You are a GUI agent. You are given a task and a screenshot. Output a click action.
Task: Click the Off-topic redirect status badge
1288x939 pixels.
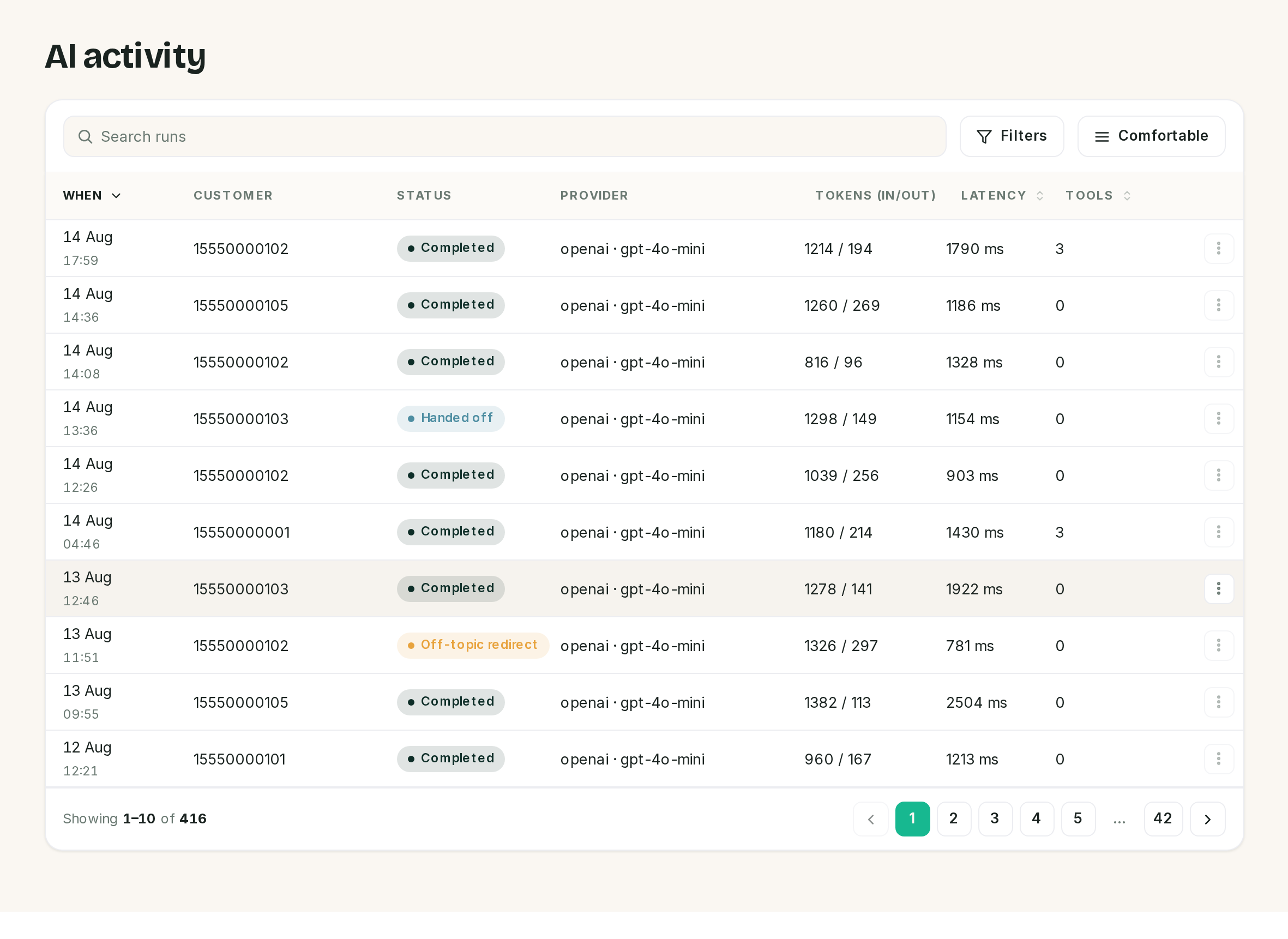point(473,646)
